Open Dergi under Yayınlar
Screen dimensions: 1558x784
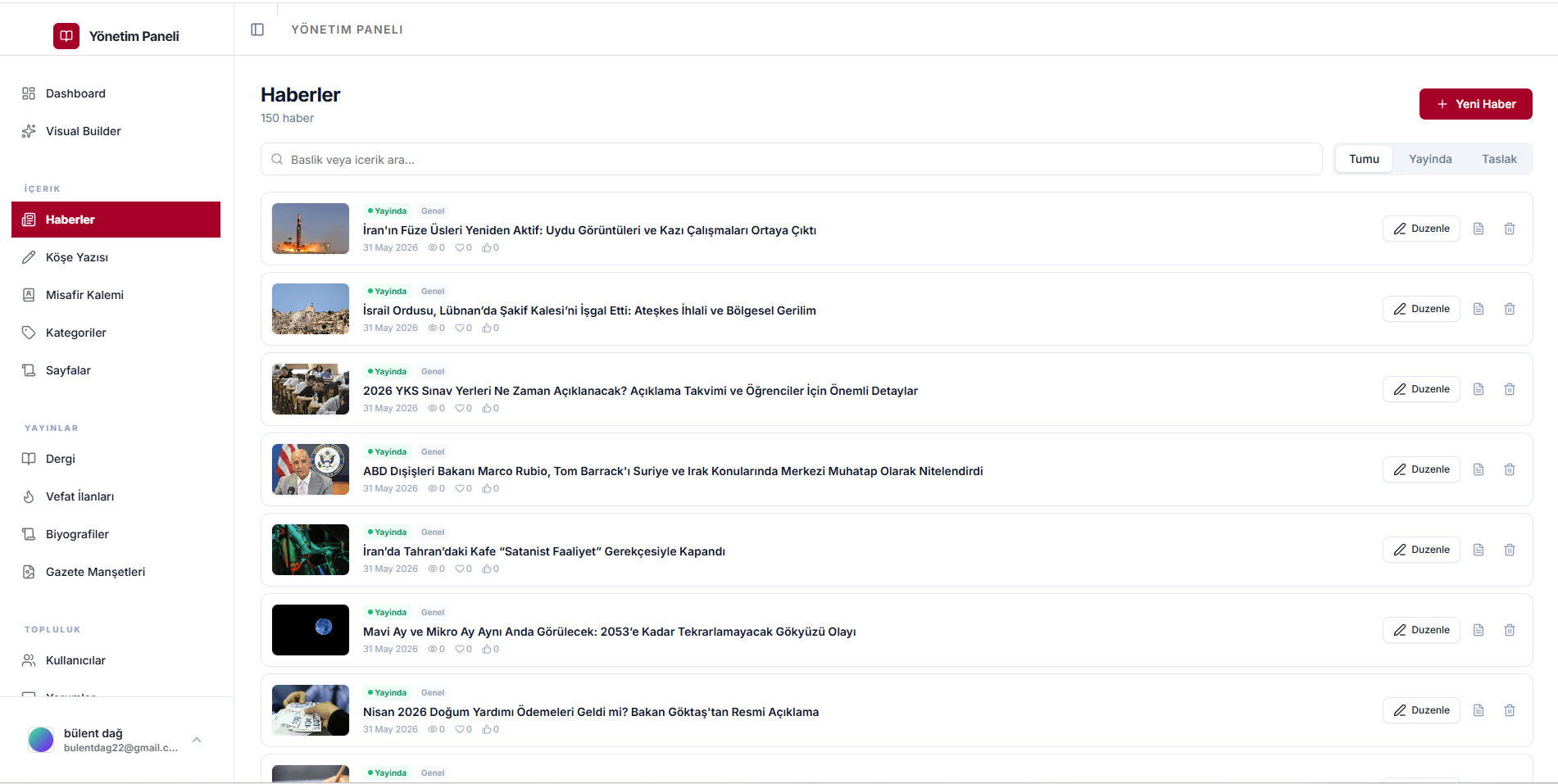tap(116, 459)
